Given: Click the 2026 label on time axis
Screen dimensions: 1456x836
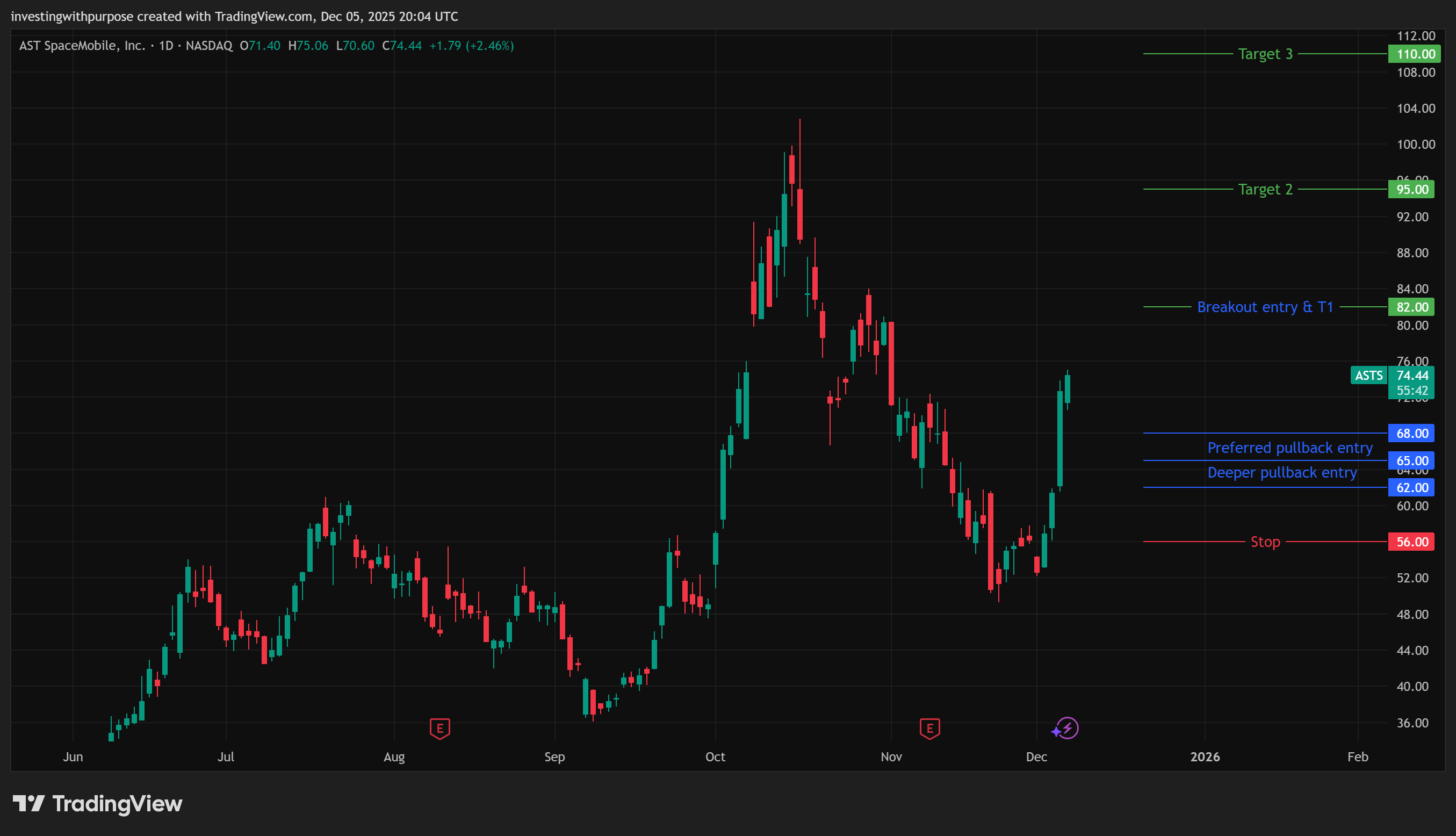Looking at the screenshot, I should click(1205, 756).
